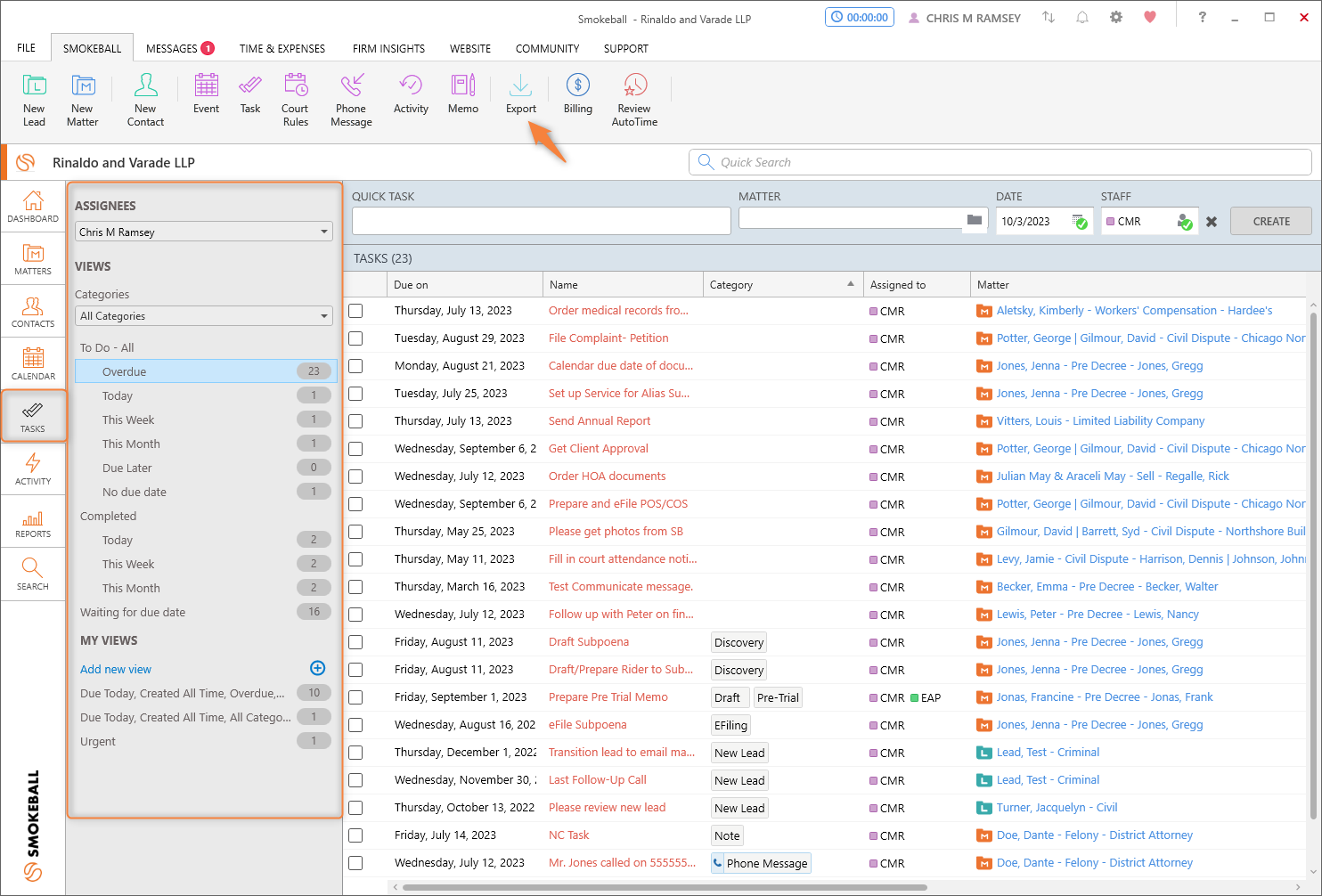Click the Quick Search box

[x=1000, y=162]
